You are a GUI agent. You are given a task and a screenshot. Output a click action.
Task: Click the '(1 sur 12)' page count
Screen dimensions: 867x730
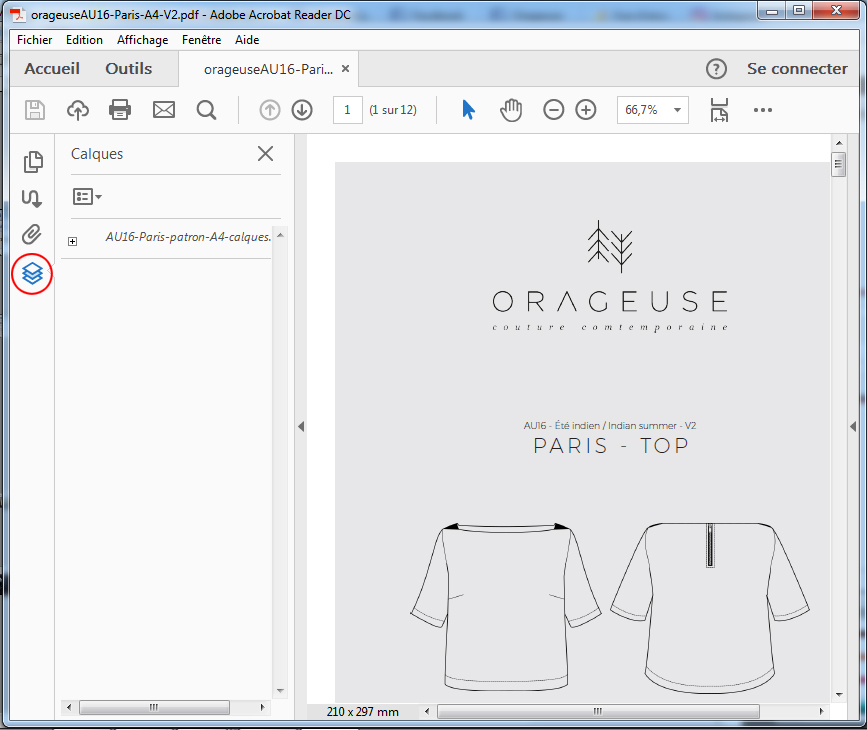click(x=393, y=110)
